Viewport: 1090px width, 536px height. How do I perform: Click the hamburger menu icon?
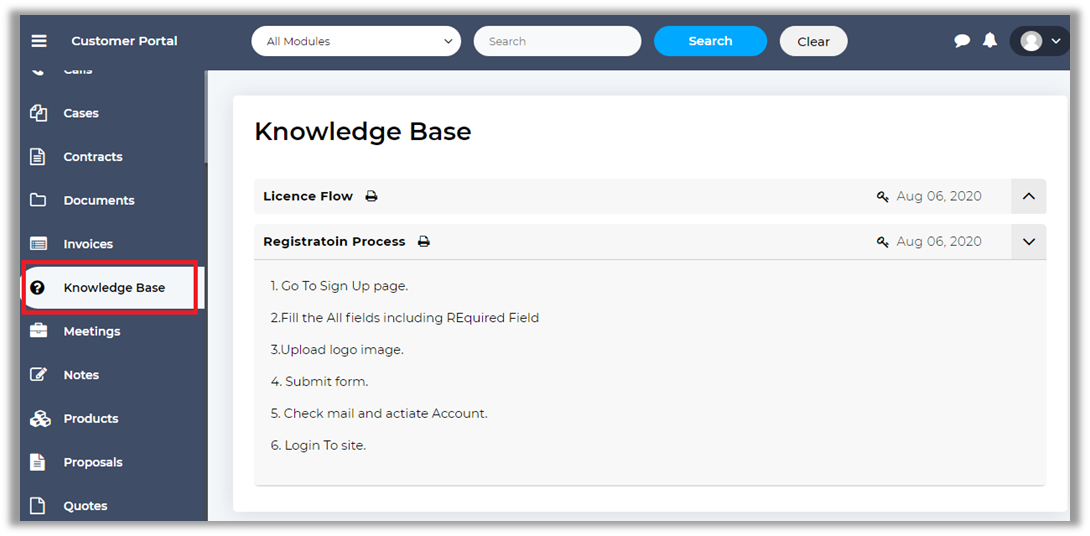pyautogui.click(x=39, y=41)
